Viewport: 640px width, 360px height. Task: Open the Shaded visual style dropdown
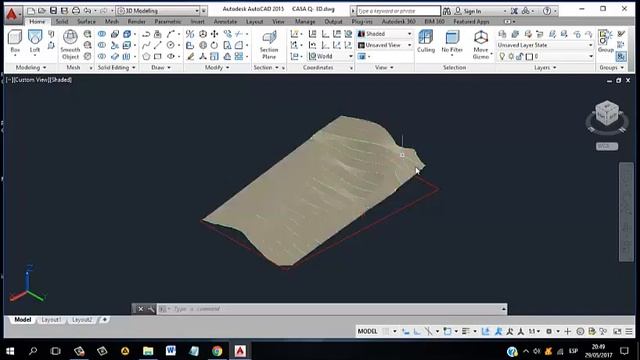pyautogui.click(x=385, y=34)
